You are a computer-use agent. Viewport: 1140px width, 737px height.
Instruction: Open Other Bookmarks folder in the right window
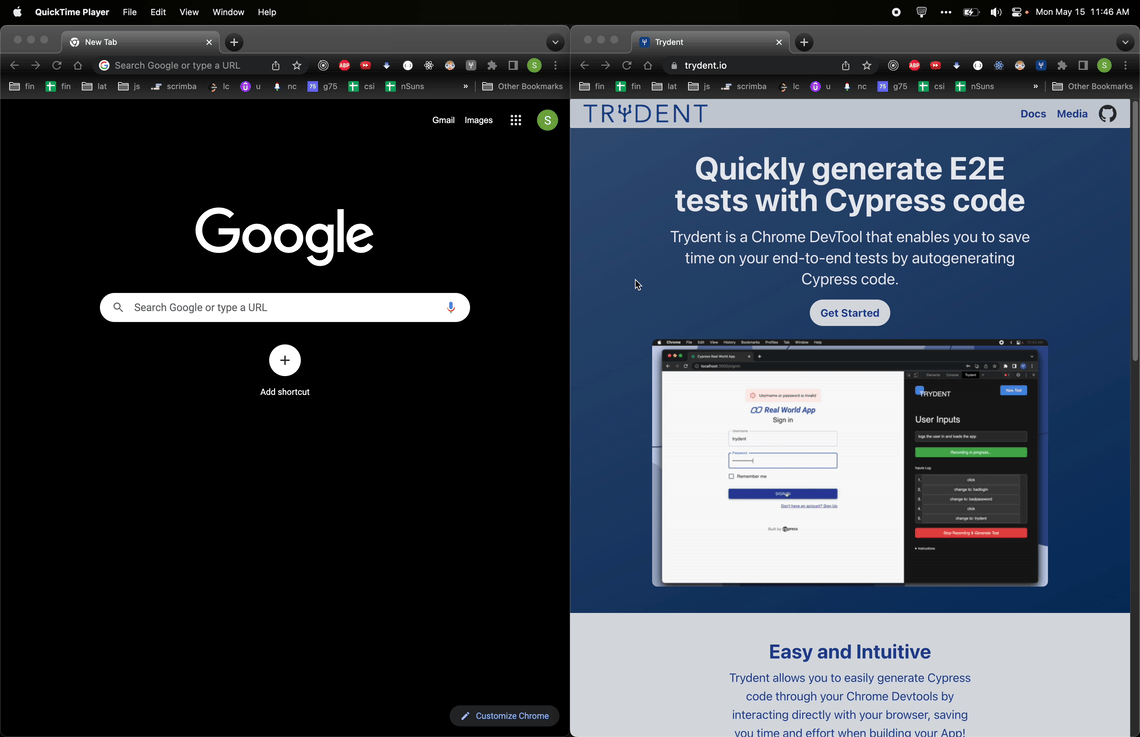tap(1092, 86)
